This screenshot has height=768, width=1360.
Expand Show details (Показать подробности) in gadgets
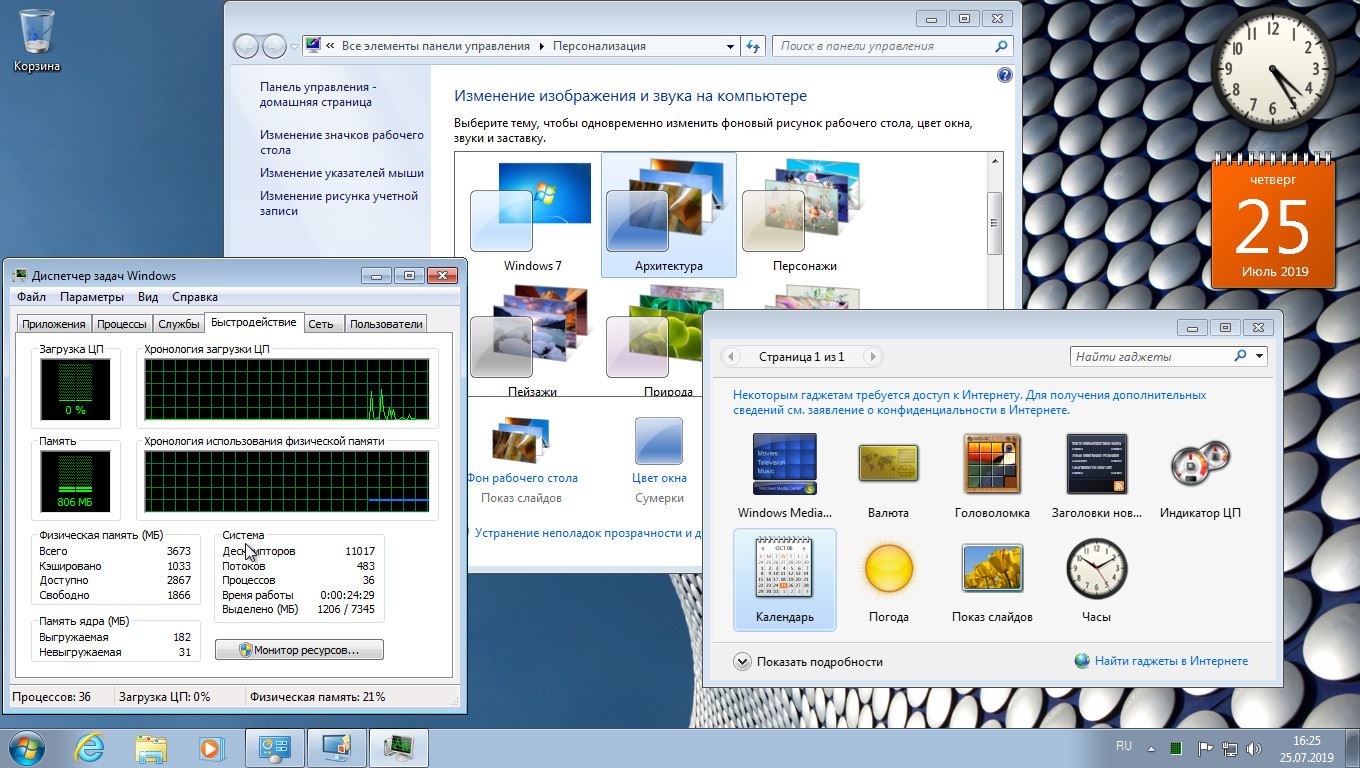(742, 661)
